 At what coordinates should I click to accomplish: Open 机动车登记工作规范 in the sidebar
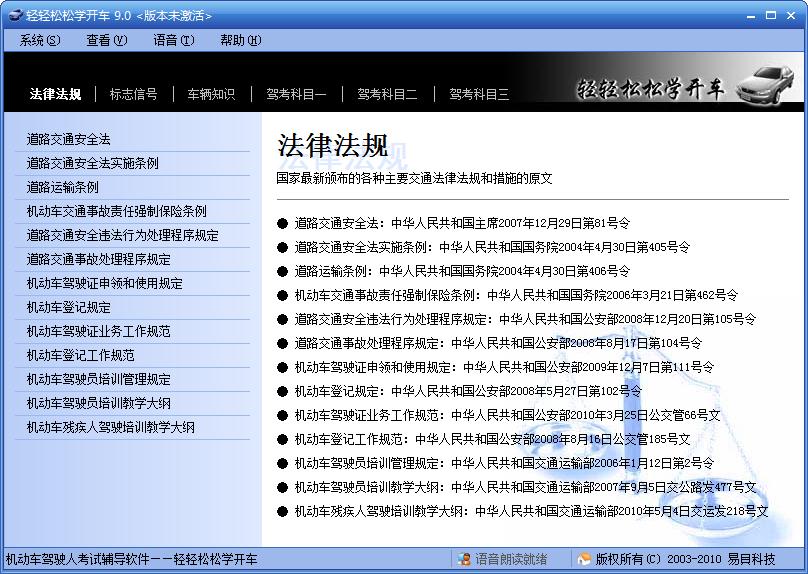80,356
